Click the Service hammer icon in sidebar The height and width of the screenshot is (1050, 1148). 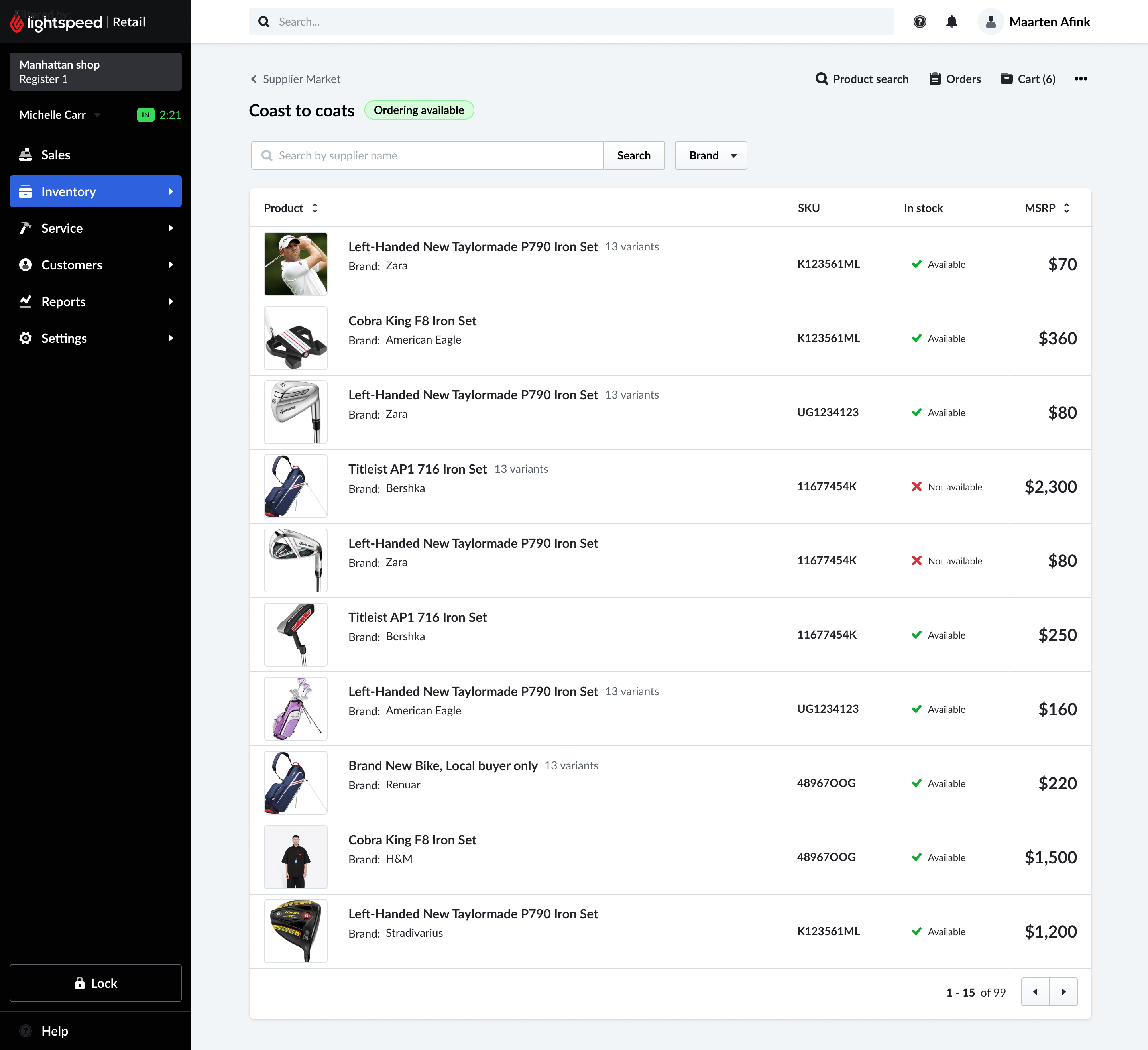(x=26, y=228)
